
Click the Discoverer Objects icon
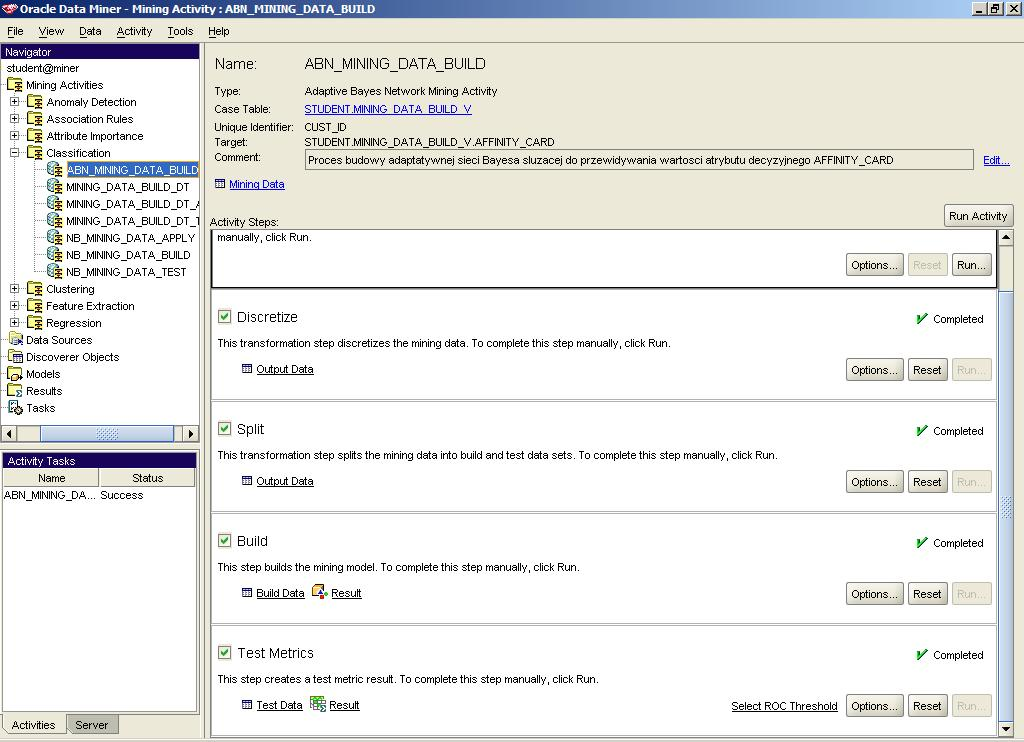[15, 357]
